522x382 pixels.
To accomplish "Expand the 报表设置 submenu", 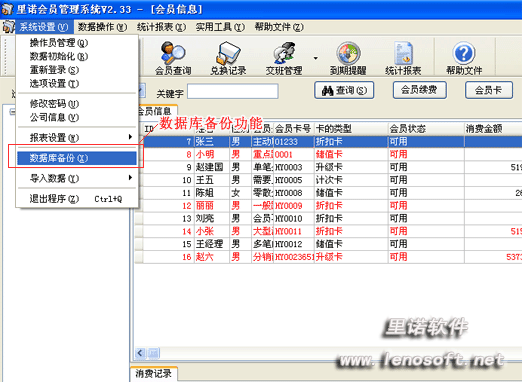I will [77, 137].
